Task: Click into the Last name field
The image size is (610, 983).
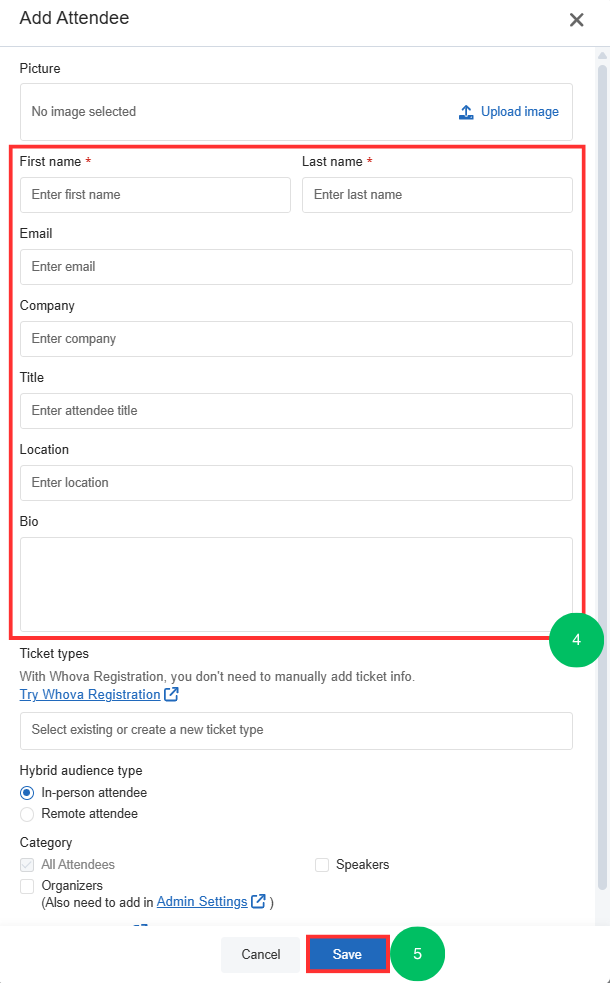Action: click(437, 195)
